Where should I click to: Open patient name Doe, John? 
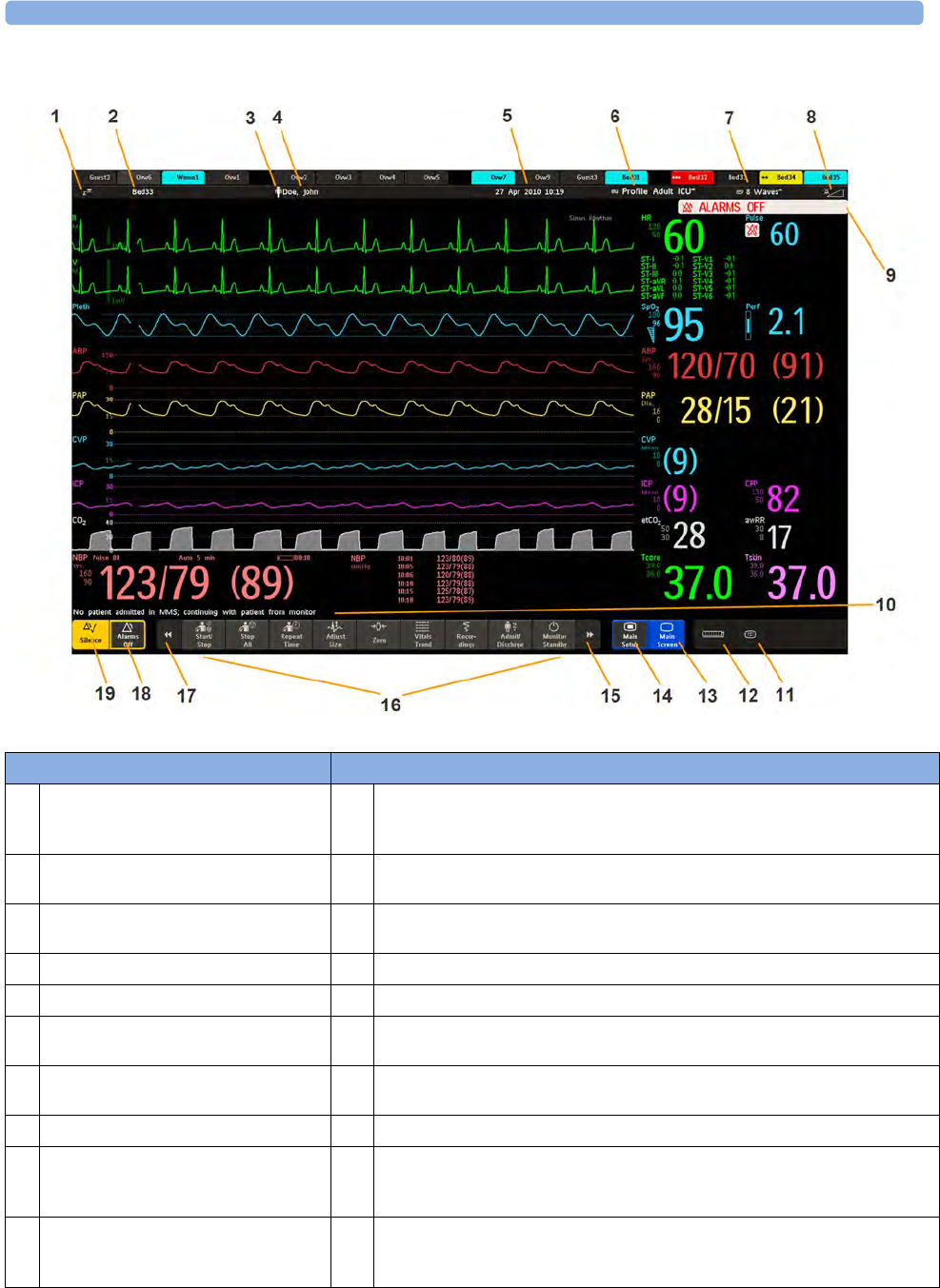tap(300, 192)
